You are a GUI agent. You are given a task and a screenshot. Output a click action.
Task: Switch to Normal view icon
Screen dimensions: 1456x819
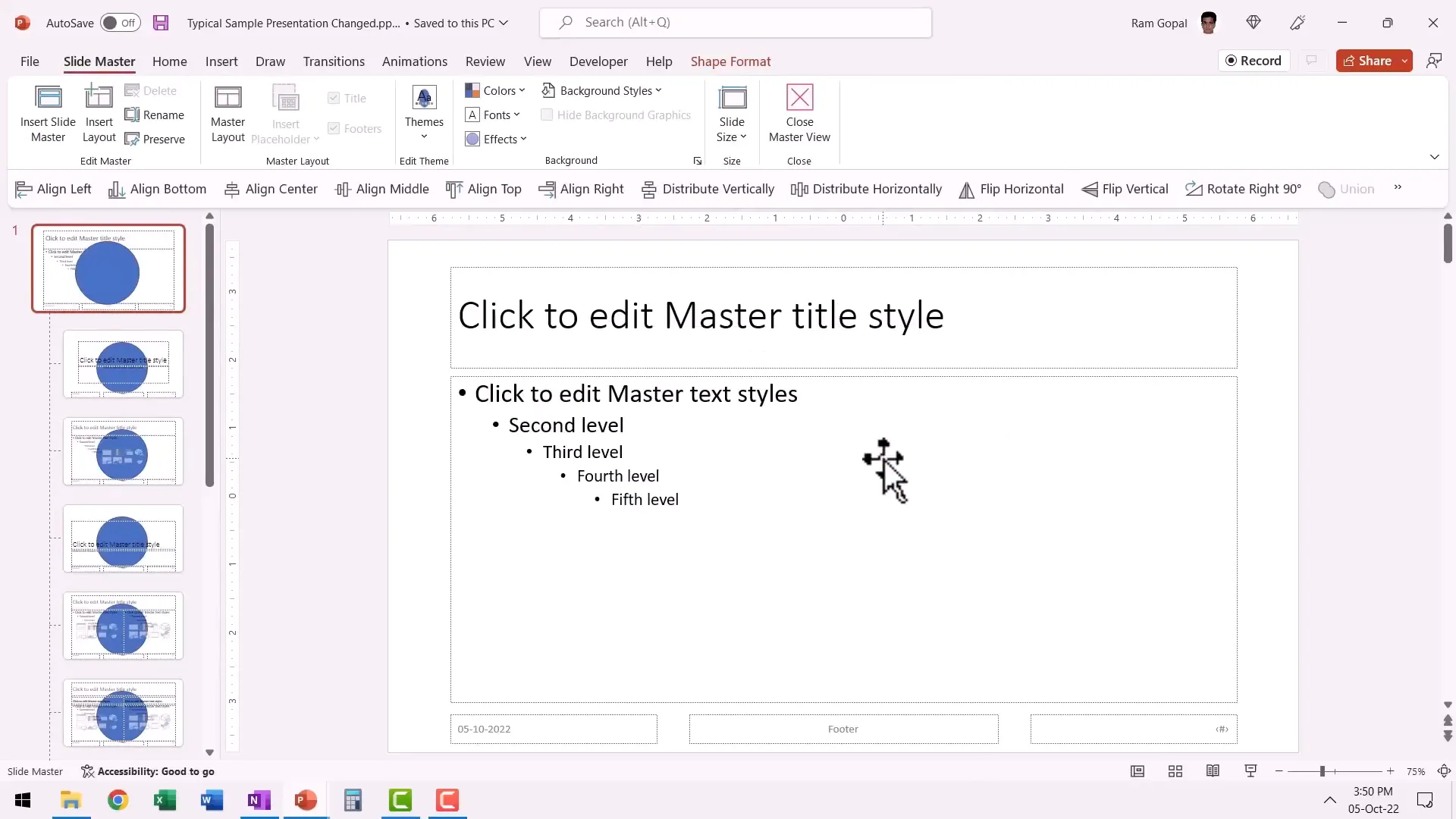[x=1137, y=771]
